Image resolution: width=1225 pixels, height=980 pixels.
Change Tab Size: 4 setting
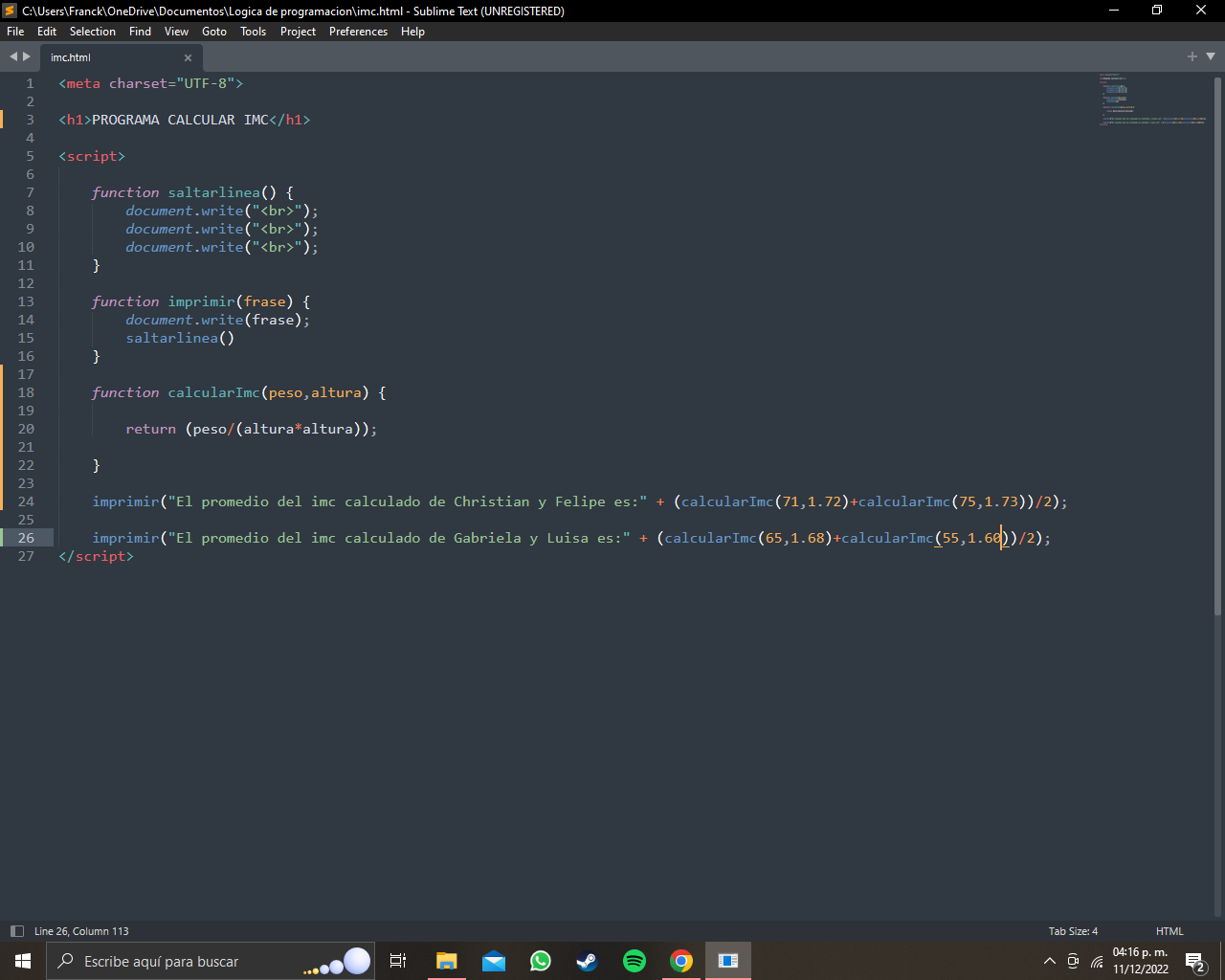point(1073,931)
